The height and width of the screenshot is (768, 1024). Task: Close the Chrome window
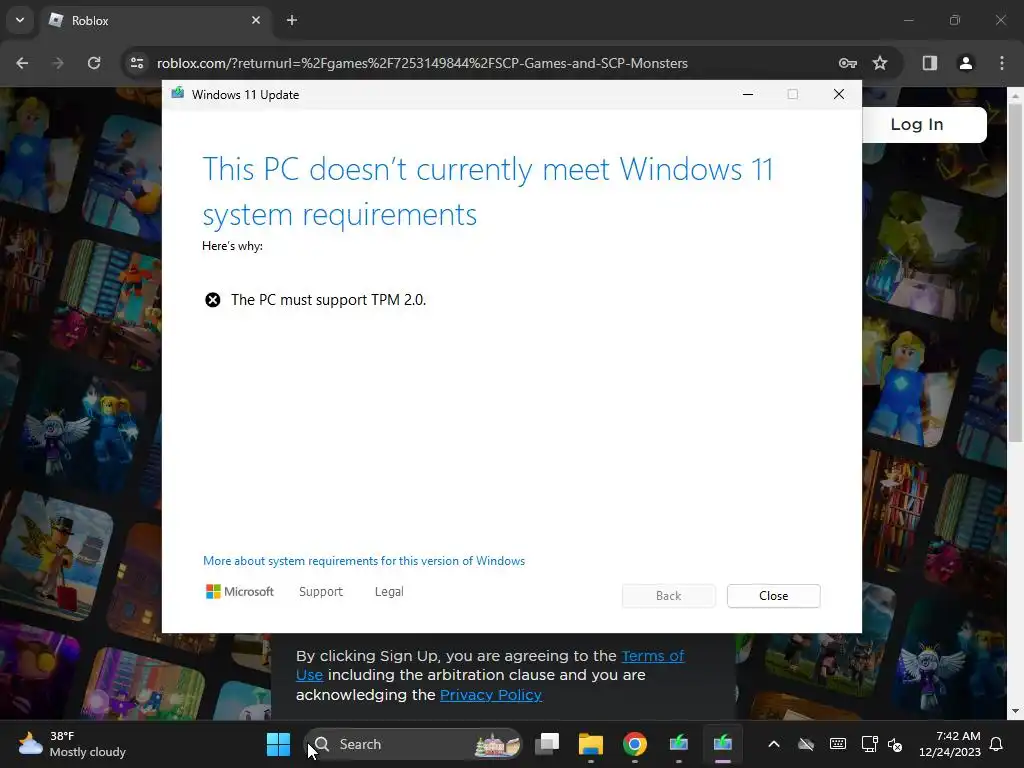[x=1000, y=20]
